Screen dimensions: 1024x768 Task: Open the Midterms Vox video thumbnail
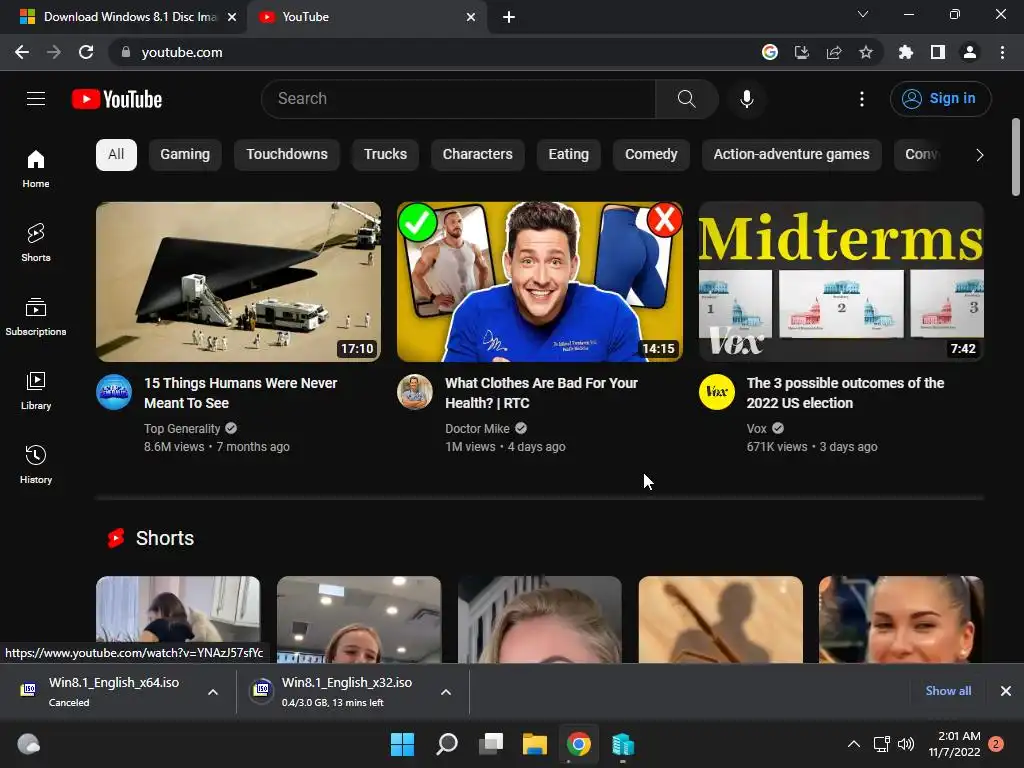[x=841, y=281]
